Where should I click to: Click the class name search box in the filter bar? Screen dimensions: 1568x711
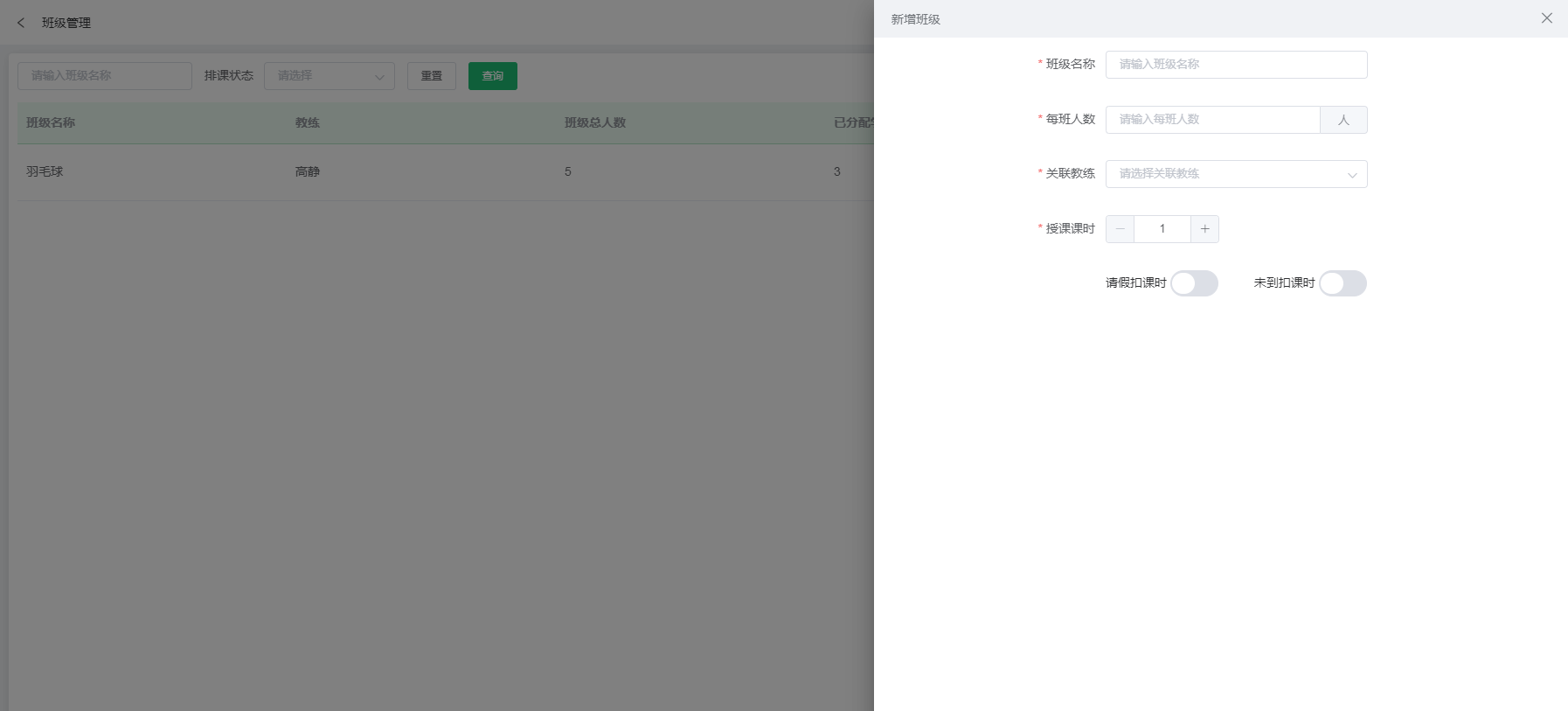click(x=105, y=76)
